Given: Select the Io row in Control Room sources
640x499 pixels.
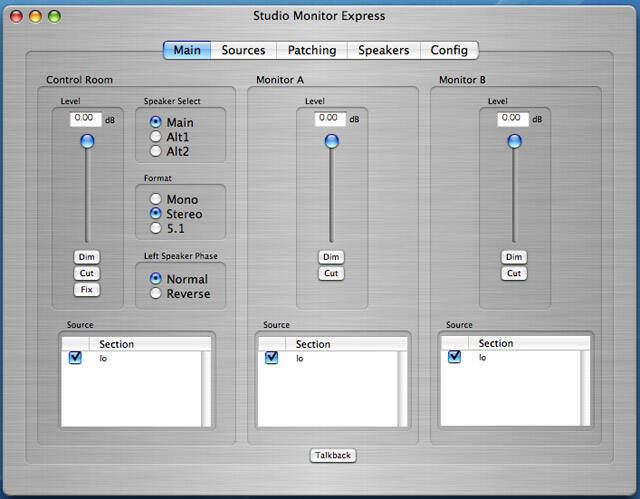Looking at the screenshot, I should pyautogui.click(x=131, y=358).
